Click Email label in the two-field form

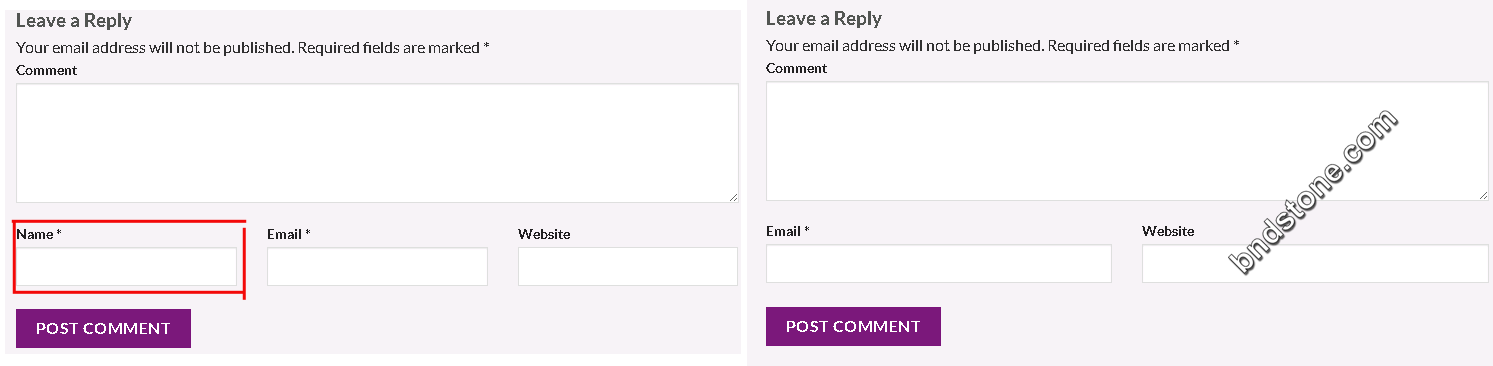(788, 231)
